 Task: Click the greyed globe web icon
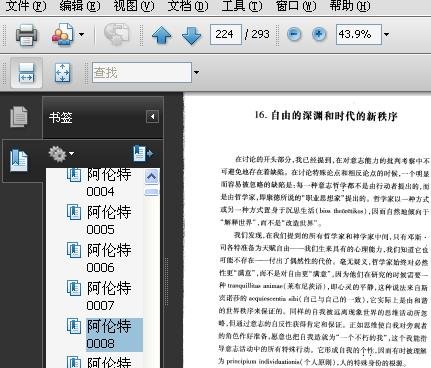click(x=116, y=34)
